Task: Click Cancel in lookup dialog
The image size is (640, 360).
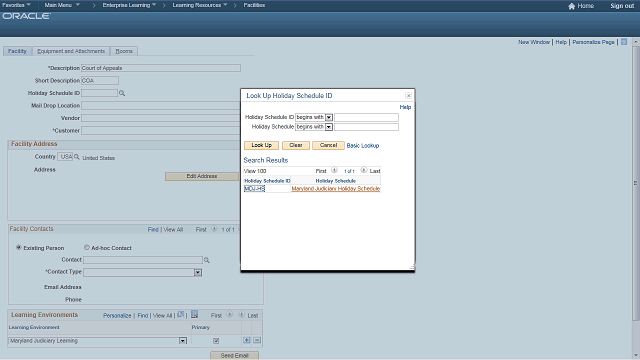Action: coord(328,145)
